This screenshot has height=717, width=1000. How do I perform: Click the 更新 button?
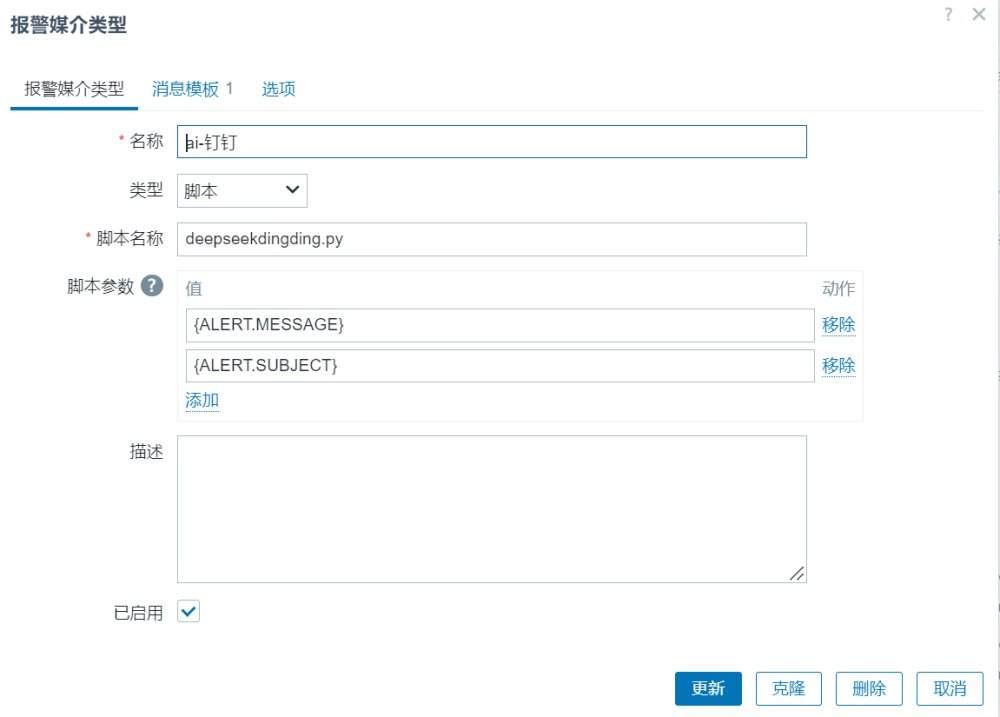709,689
